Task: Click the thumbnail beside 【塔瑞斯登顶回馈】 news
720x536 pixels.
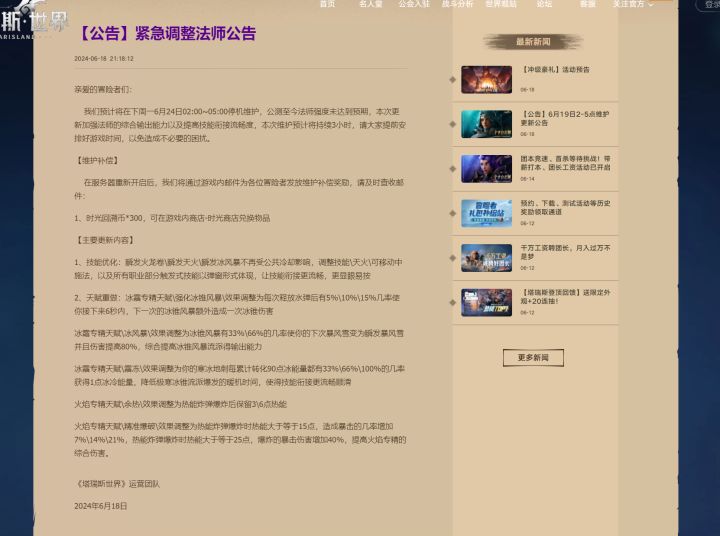Action: coord(486,302)
